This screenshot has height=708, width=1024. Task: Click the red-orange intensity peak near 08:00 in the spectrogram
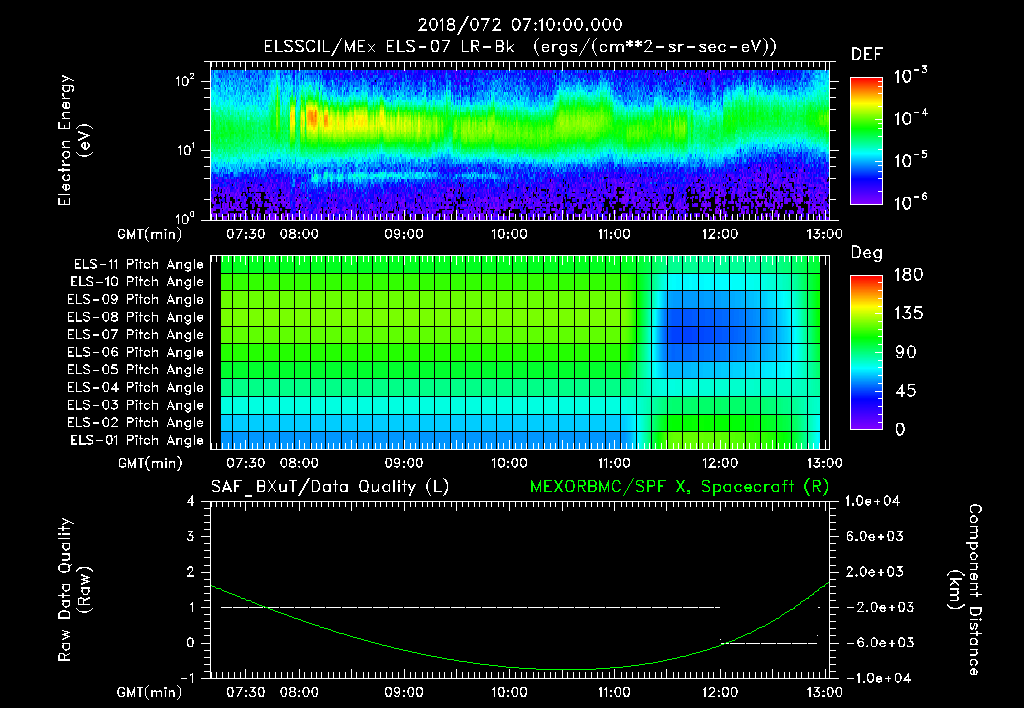click(312, 118)
